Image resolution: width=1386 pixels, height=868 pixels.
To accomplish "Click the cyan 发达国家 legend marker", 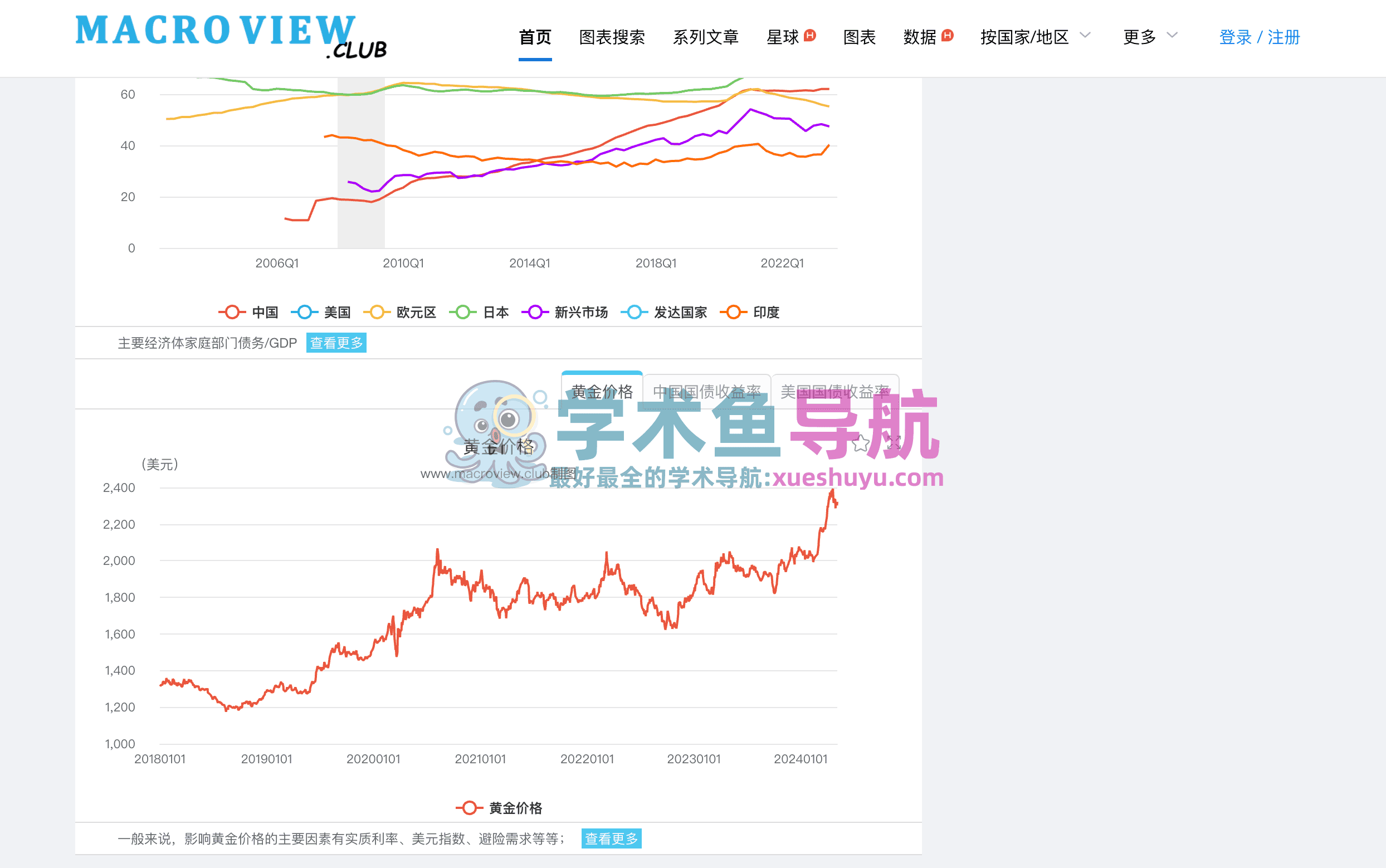I will pos(635,312).
